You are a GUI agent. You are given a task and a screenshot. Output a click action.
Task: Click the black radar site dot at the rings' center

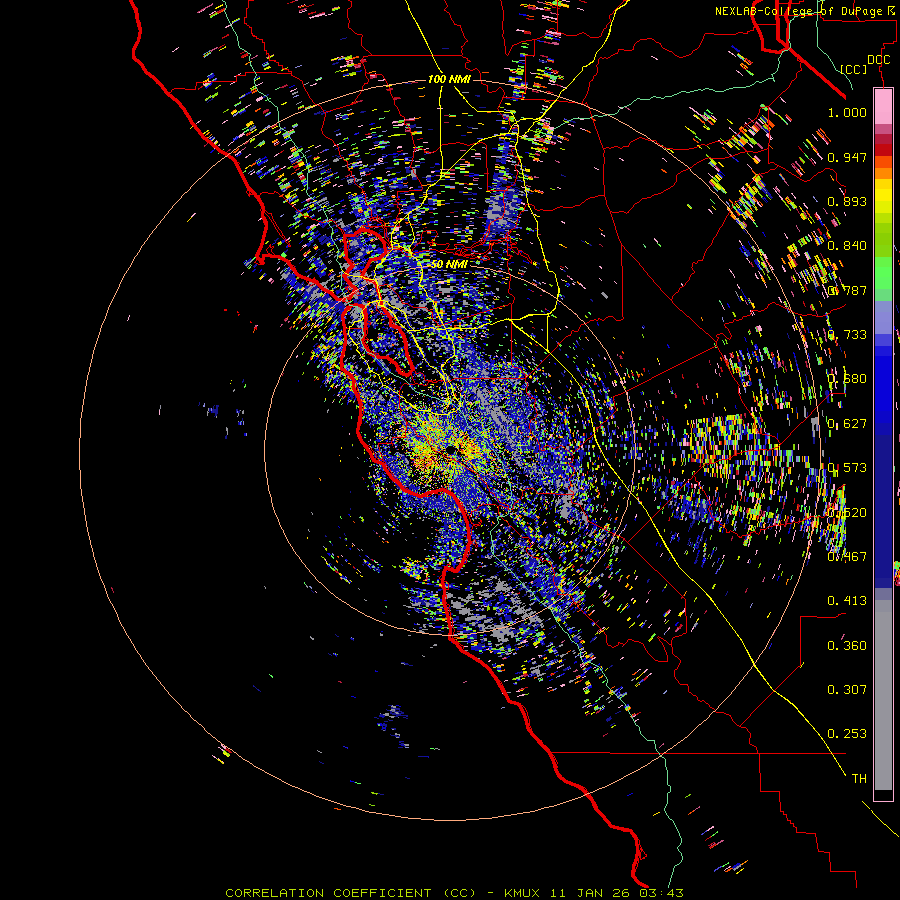point(453,451)
